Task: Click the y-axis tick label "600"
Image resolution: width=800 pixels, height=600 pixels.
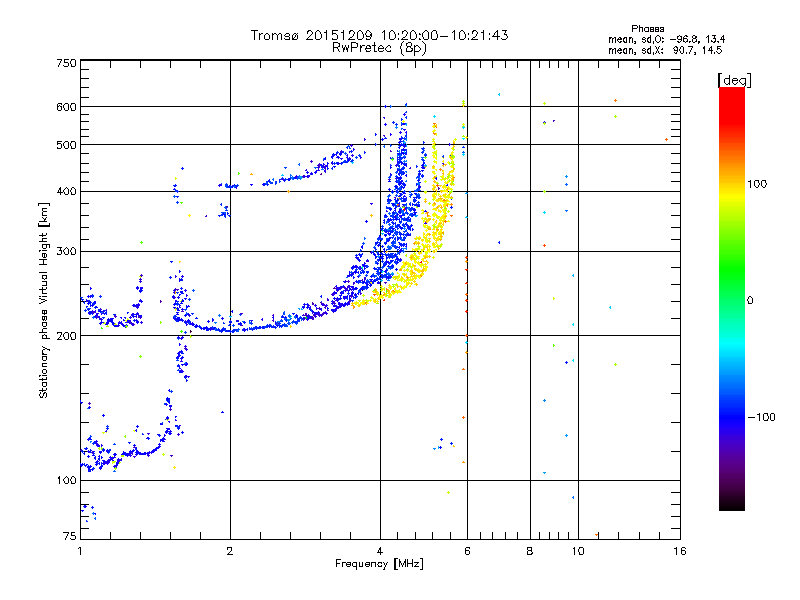Action: 66,107
